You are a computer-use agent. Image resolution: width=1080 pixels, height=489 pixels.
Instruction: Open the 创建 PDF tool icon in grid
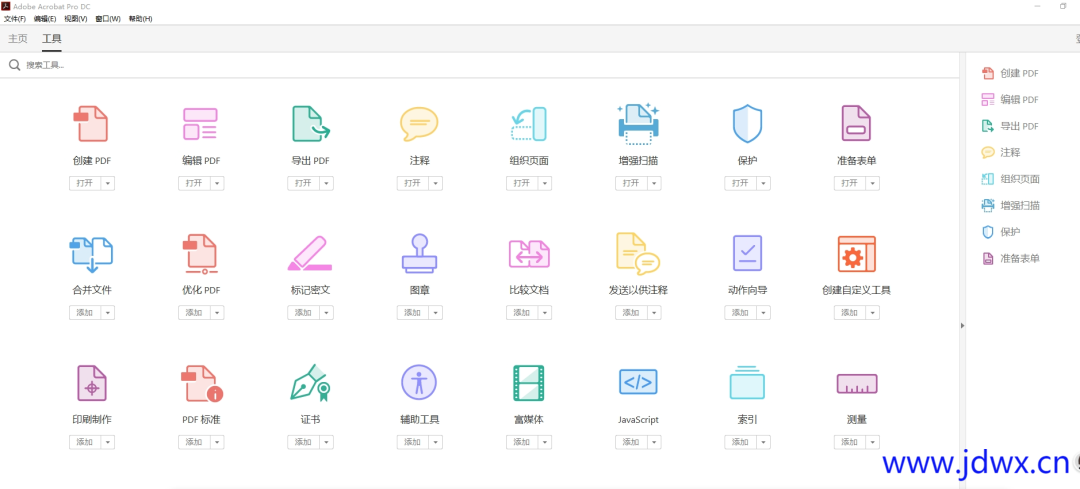click(x=91, y=124)
